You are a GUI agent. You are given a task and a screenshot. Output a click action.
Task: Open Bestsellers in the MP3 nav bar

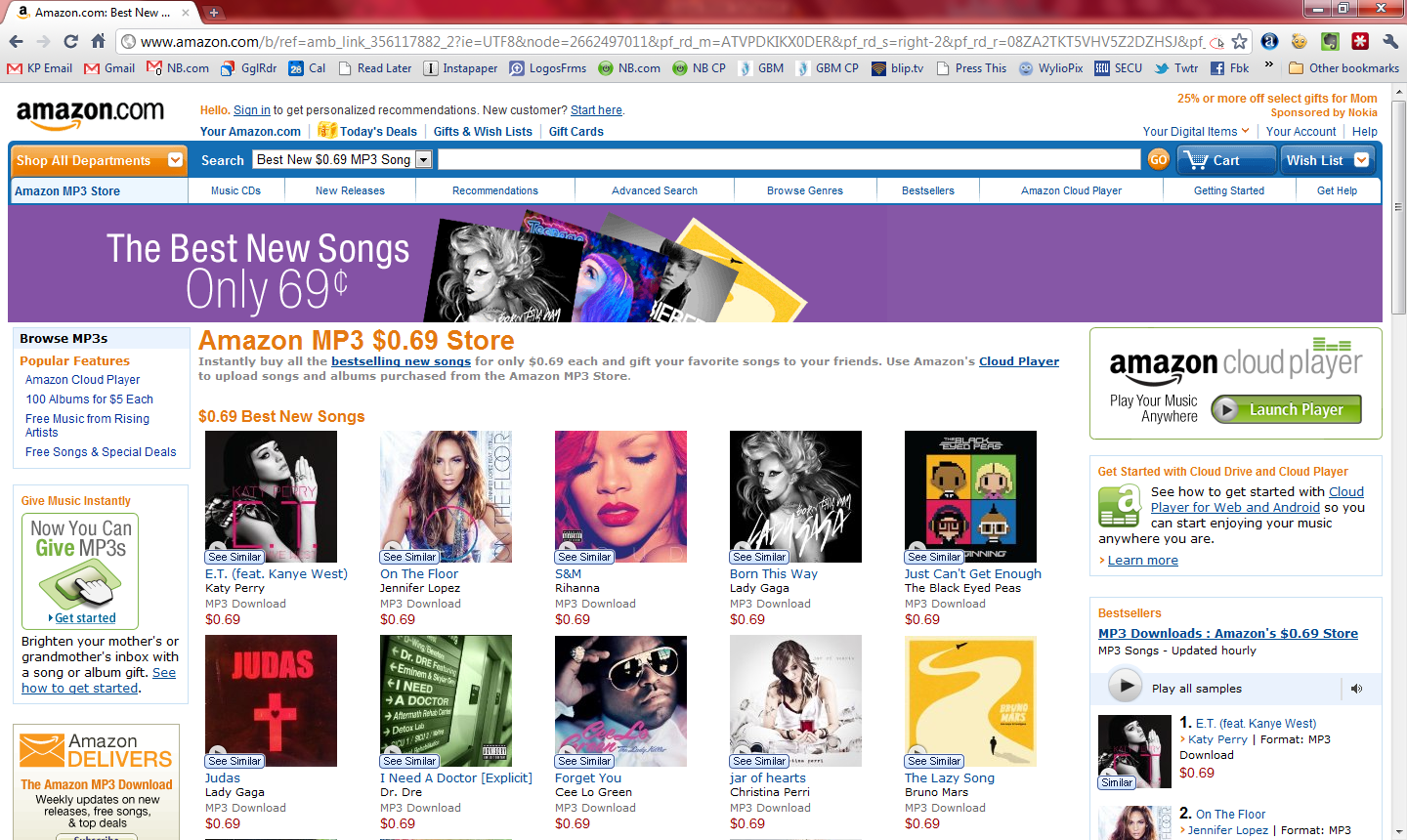tap(928, 190)
